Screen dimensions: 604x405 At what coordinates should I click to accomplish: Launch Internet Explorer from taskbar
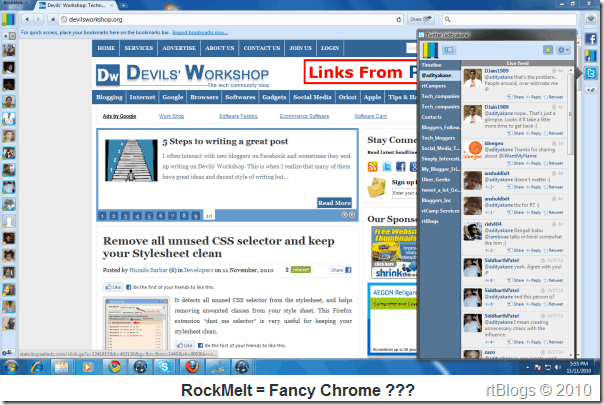click(x=37, y=367)
